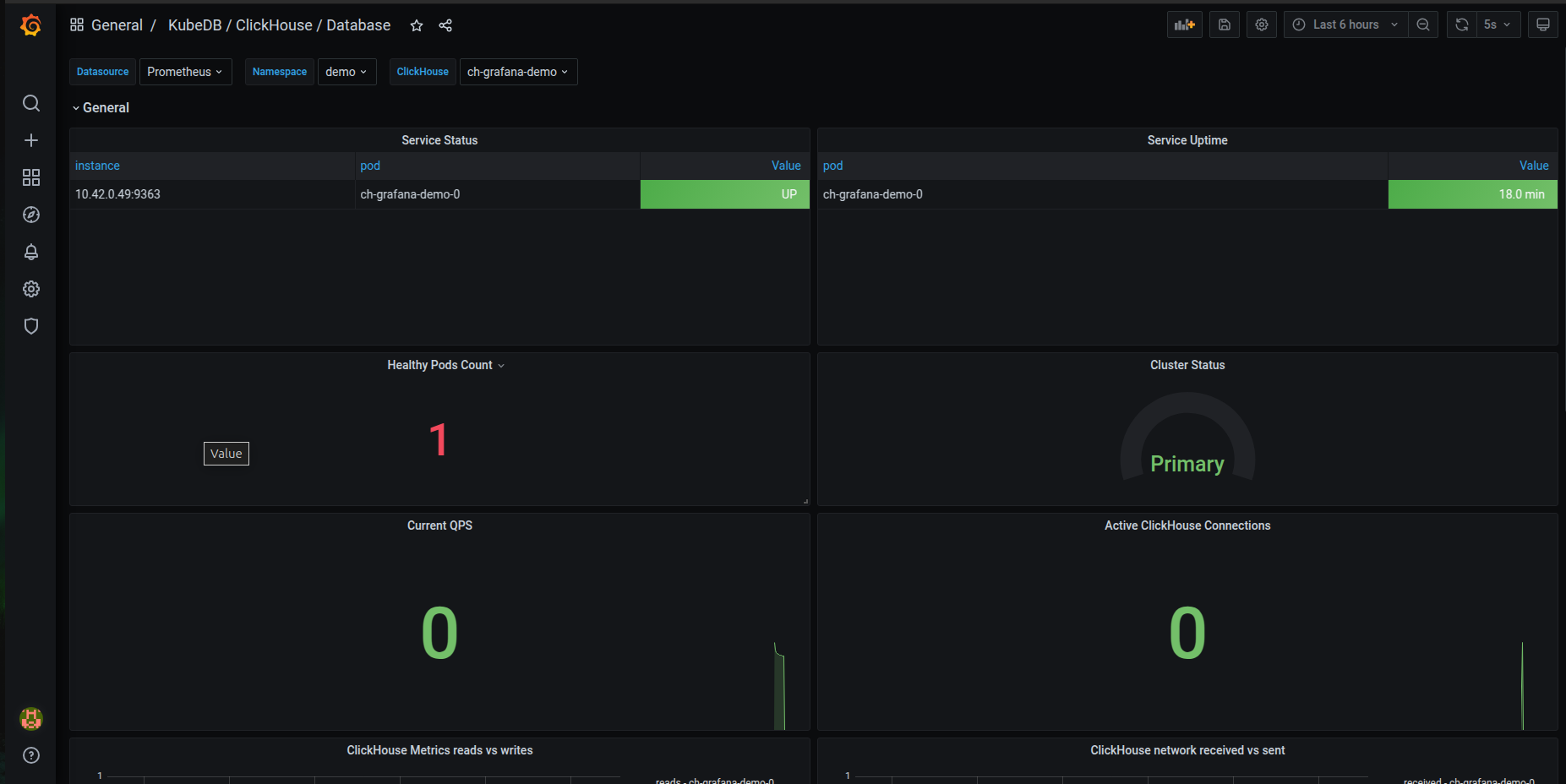Sort Service Uptime by Value column
1566x784 pixels.
tap(1534, 166)
